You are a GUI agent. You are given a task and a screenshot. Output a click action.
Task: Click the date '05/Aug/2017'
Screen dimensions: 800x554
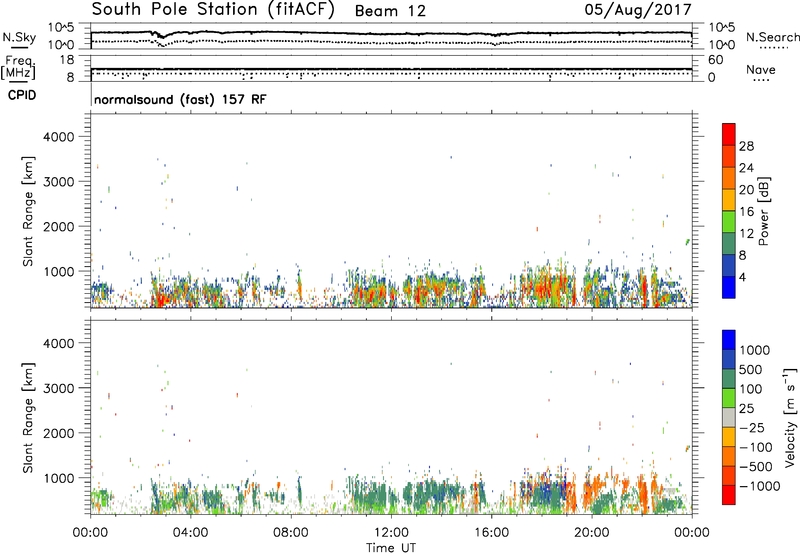tap(638, 10)
